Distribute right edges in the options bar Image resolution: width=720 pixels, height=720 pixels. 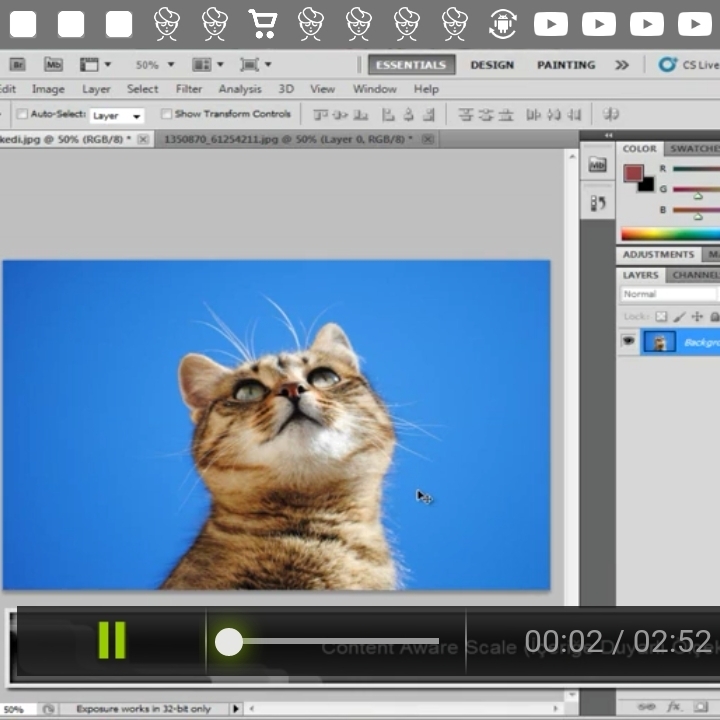point(574,114)
